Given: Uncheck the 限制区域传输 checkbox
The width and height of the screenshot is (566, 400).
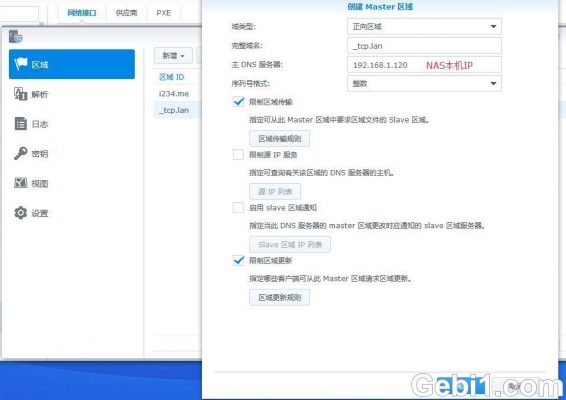Looking at the screenshot, I should point(238,101).
